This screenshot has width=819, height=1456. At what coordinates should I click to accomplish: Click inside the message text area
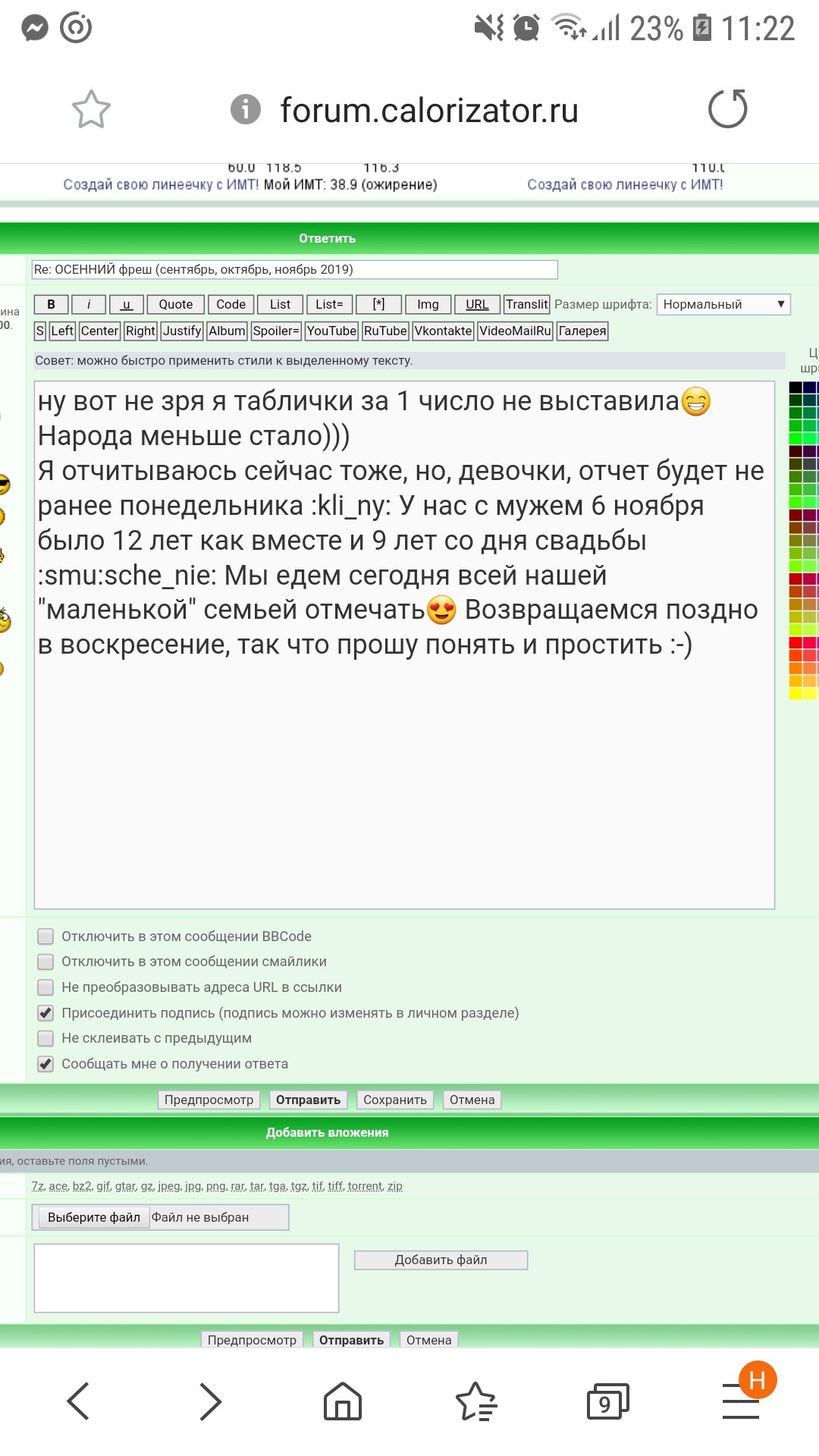404,645
